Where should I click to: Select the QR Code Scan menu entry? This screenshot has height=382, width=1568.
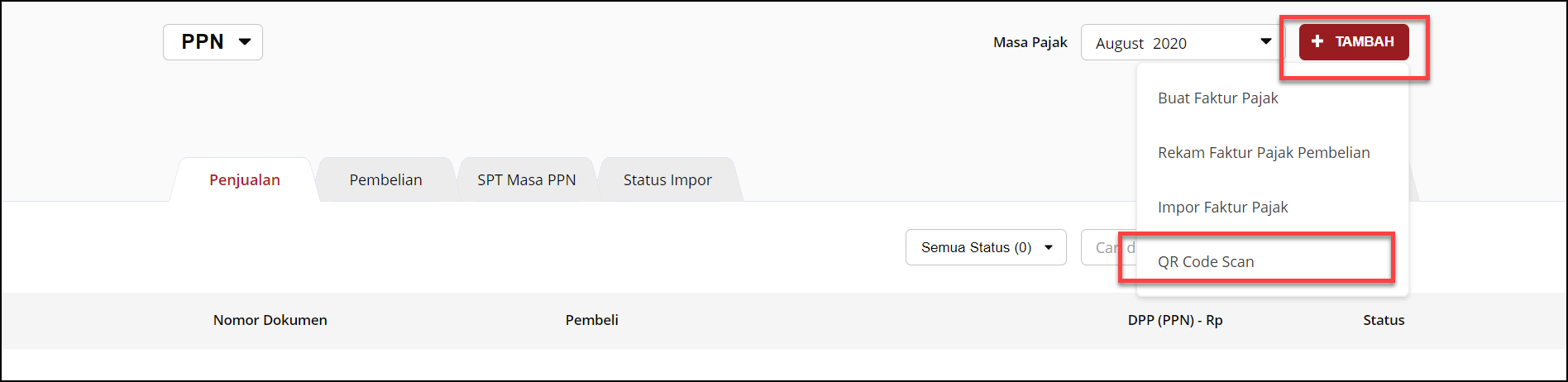pos(1205,262)
